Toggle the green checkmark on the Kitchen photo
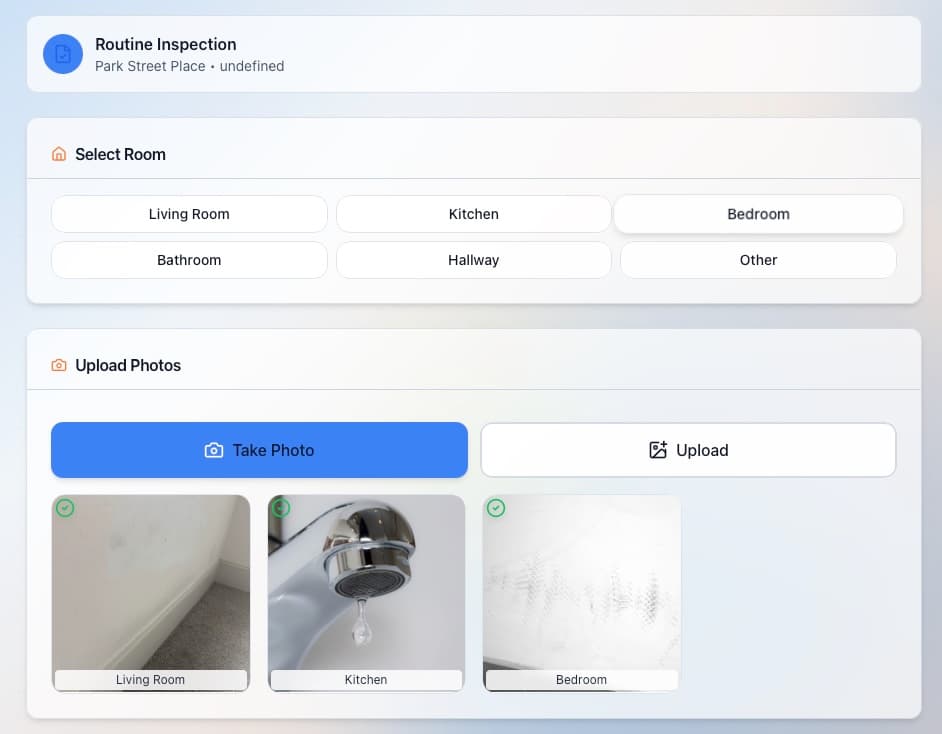Image resolution: width=942 pixels, height=734 pixels. pyautogui.click(x=280, y=508)
